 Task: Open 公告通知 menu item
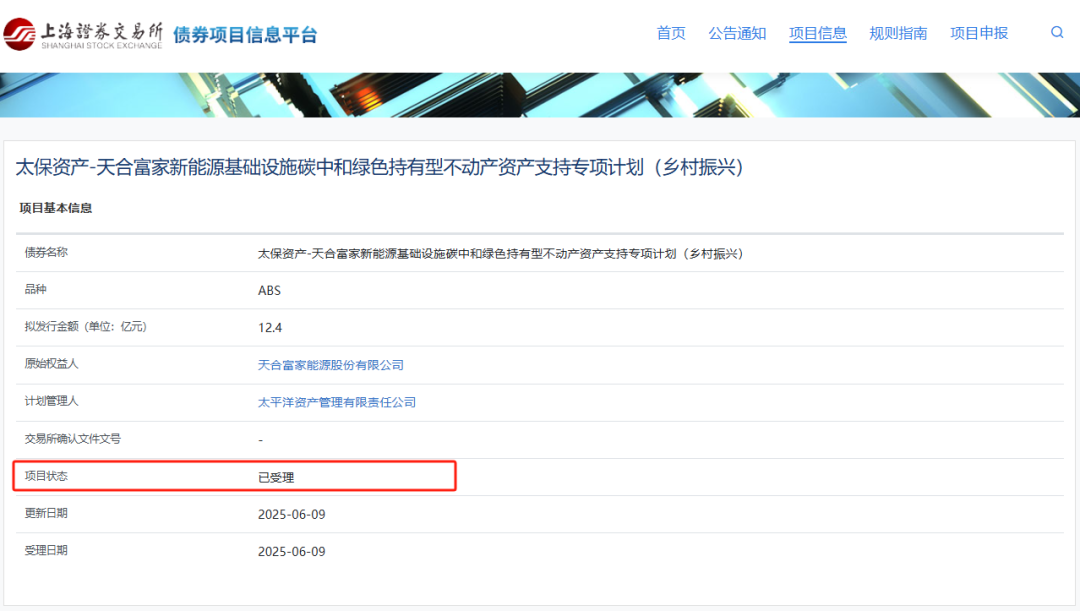tap(737, 33)
